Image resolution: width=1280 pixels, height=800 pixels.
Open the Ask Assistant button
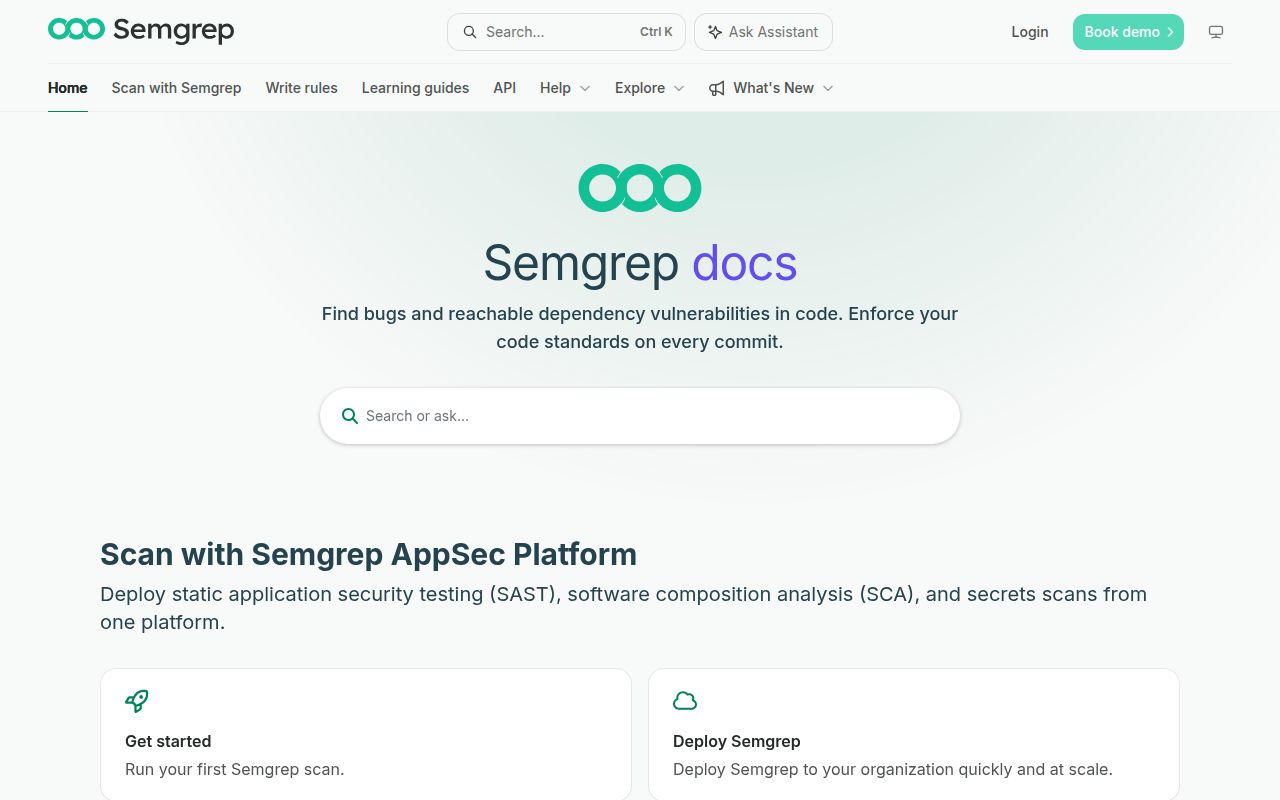(x=763, y=32)
